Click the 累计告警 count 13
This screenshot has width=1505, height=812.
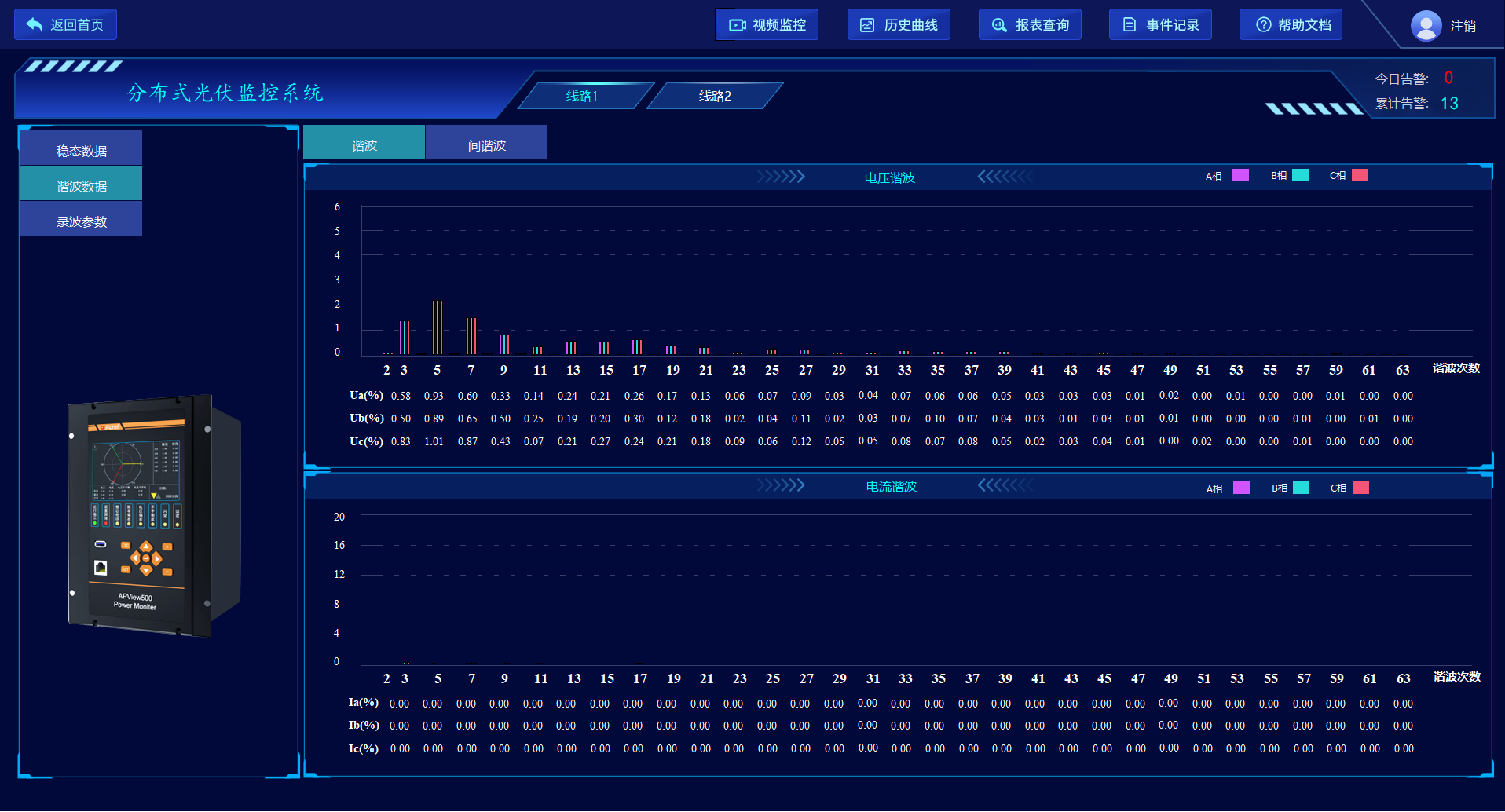pos(1449,104)
